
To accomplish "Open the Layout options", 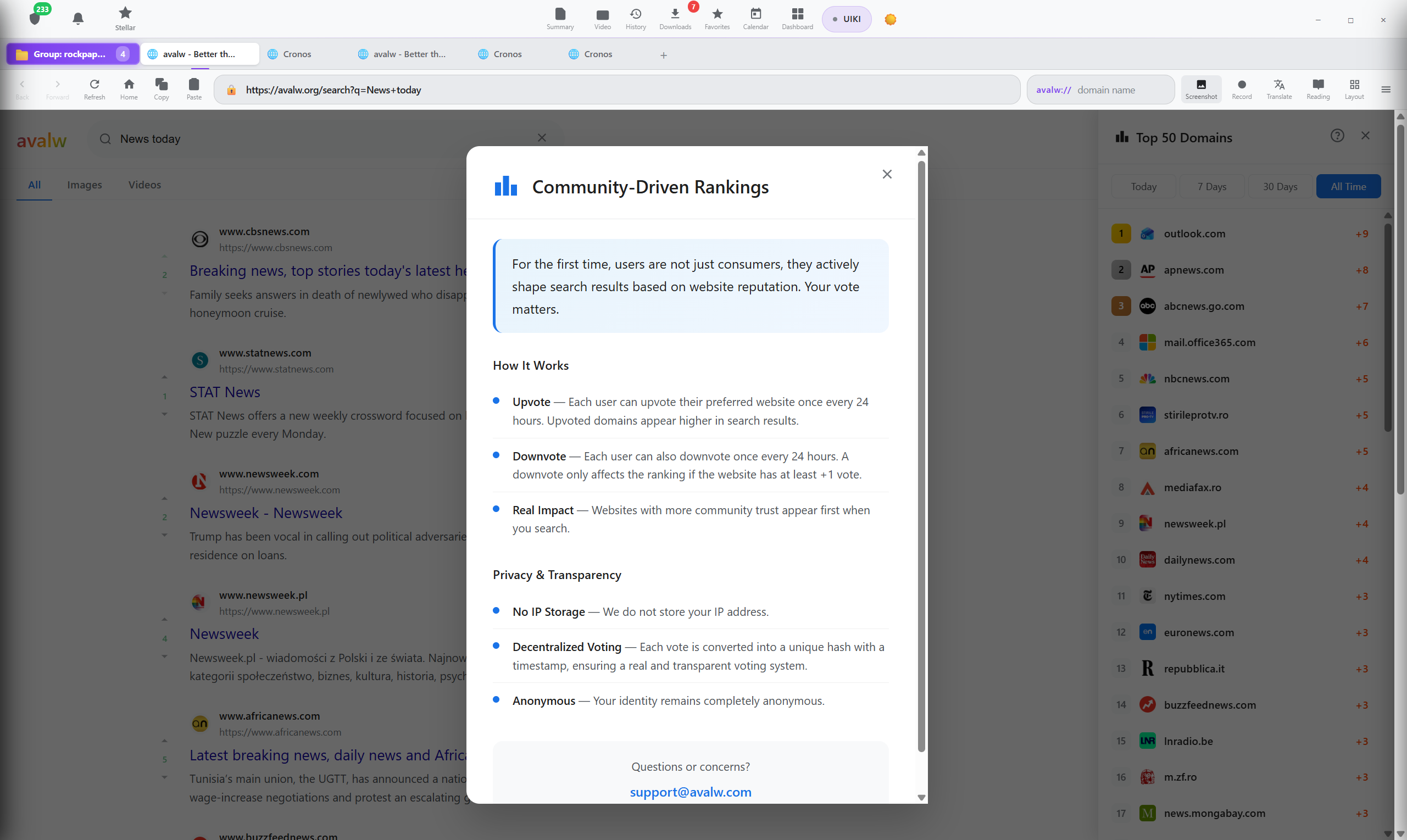I will 1354,89.
